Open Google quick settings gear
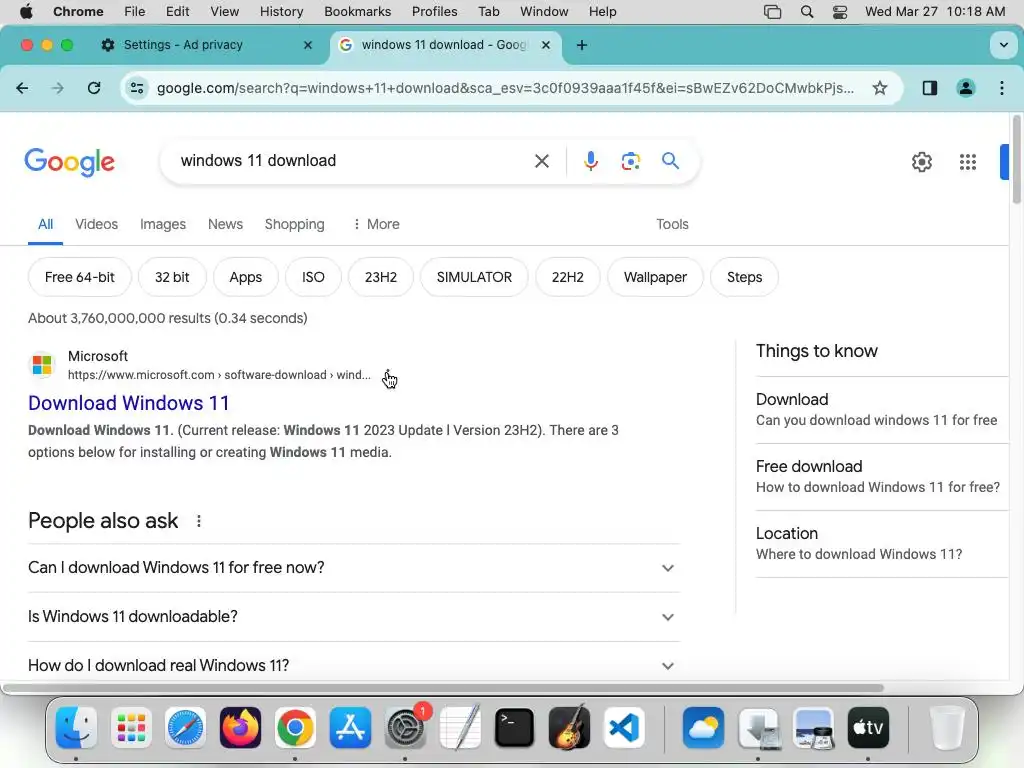This screenshot has height=768, width=1024. [921, 162]
